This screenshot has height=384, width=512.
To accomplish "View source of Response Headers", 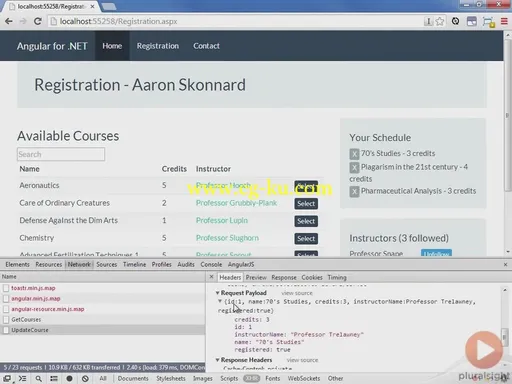I will click(302, 360).
